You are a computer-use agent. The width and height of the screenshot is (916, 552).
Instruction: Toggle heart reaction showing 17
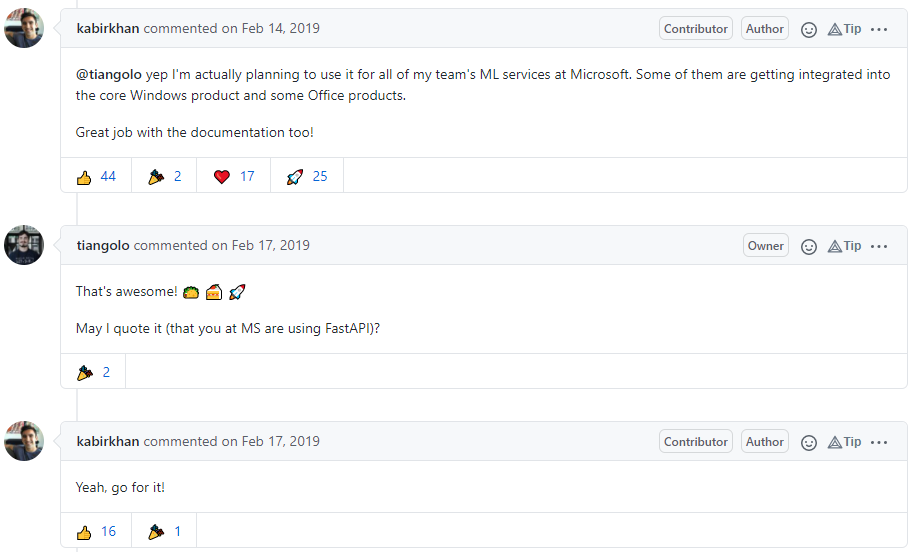coord(234,176)
